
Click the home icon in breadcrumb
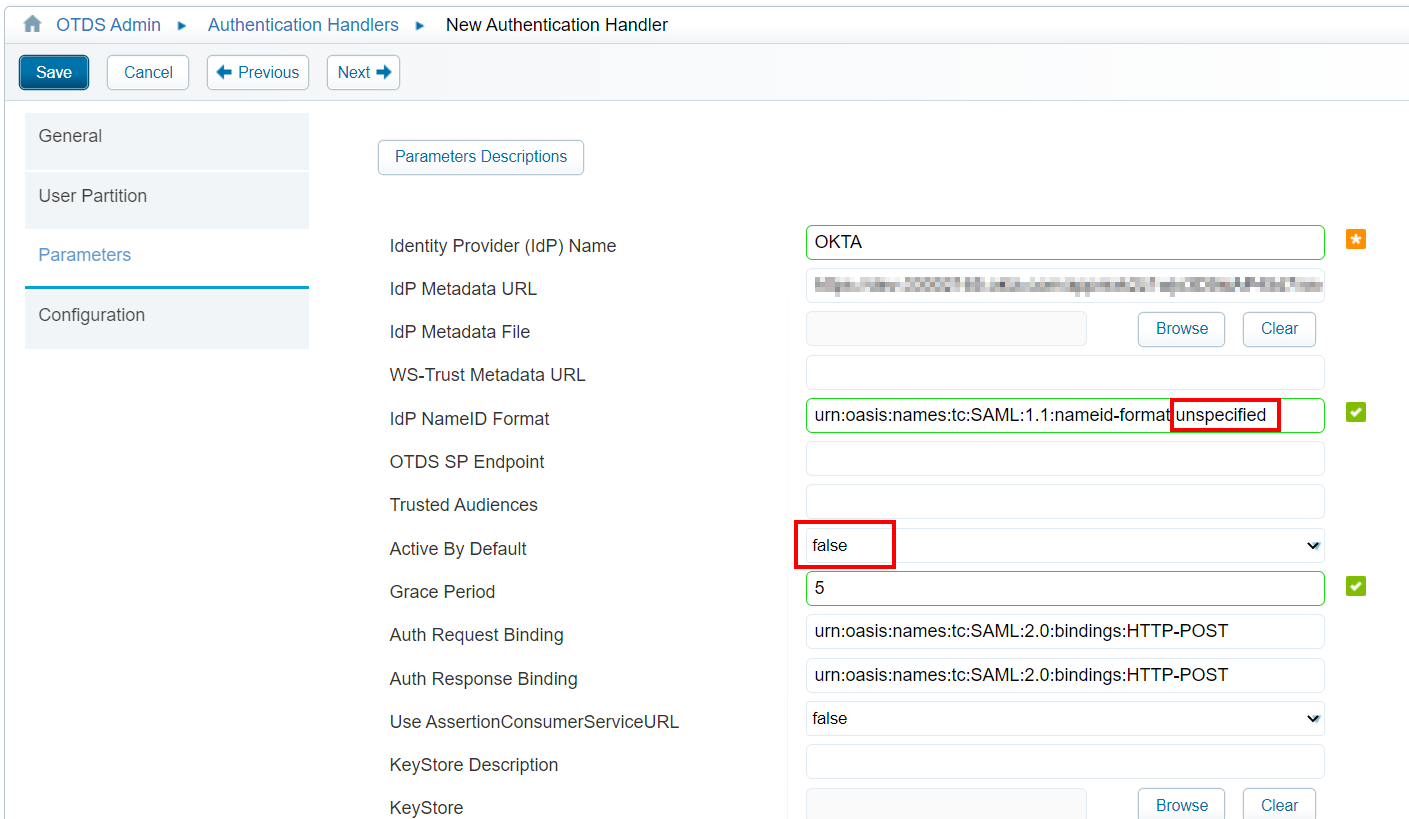32,25
